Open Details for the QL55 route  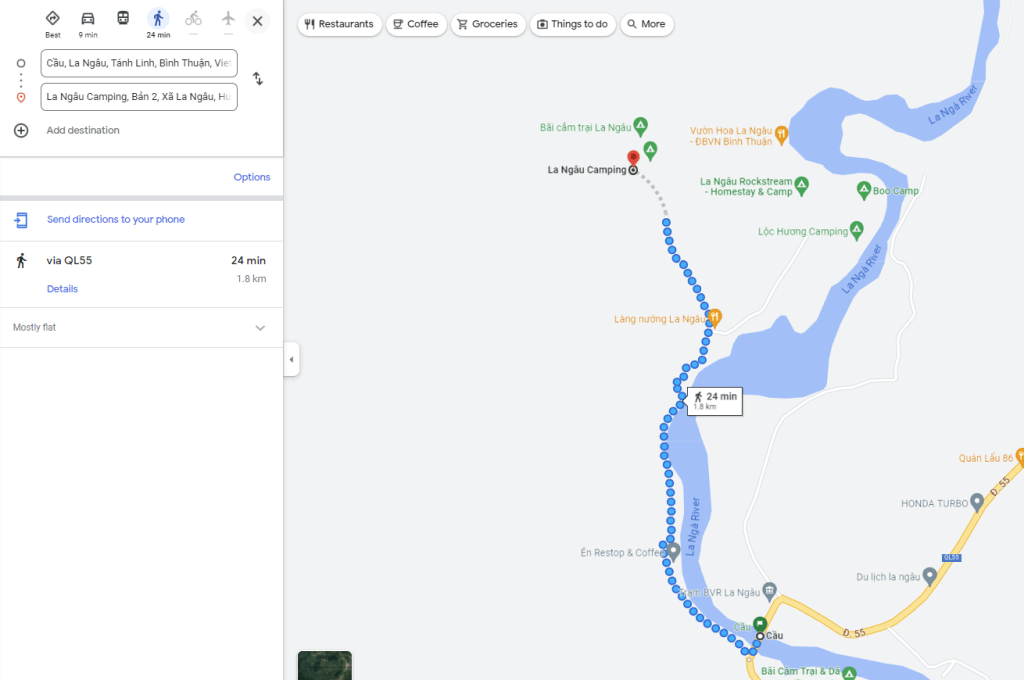[x=62, y=289]
